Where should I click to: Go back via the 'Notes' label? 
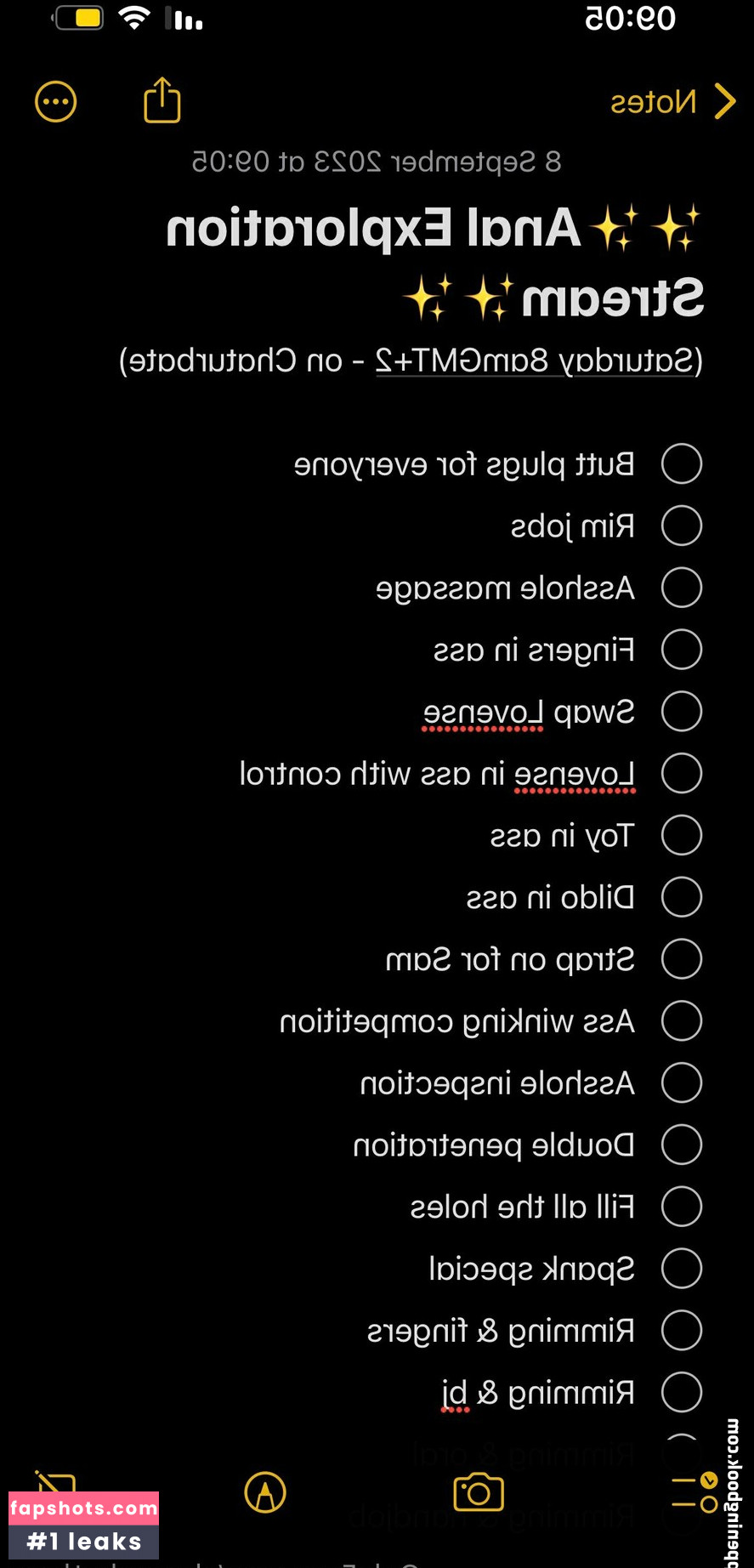click(x=653, y=103)
